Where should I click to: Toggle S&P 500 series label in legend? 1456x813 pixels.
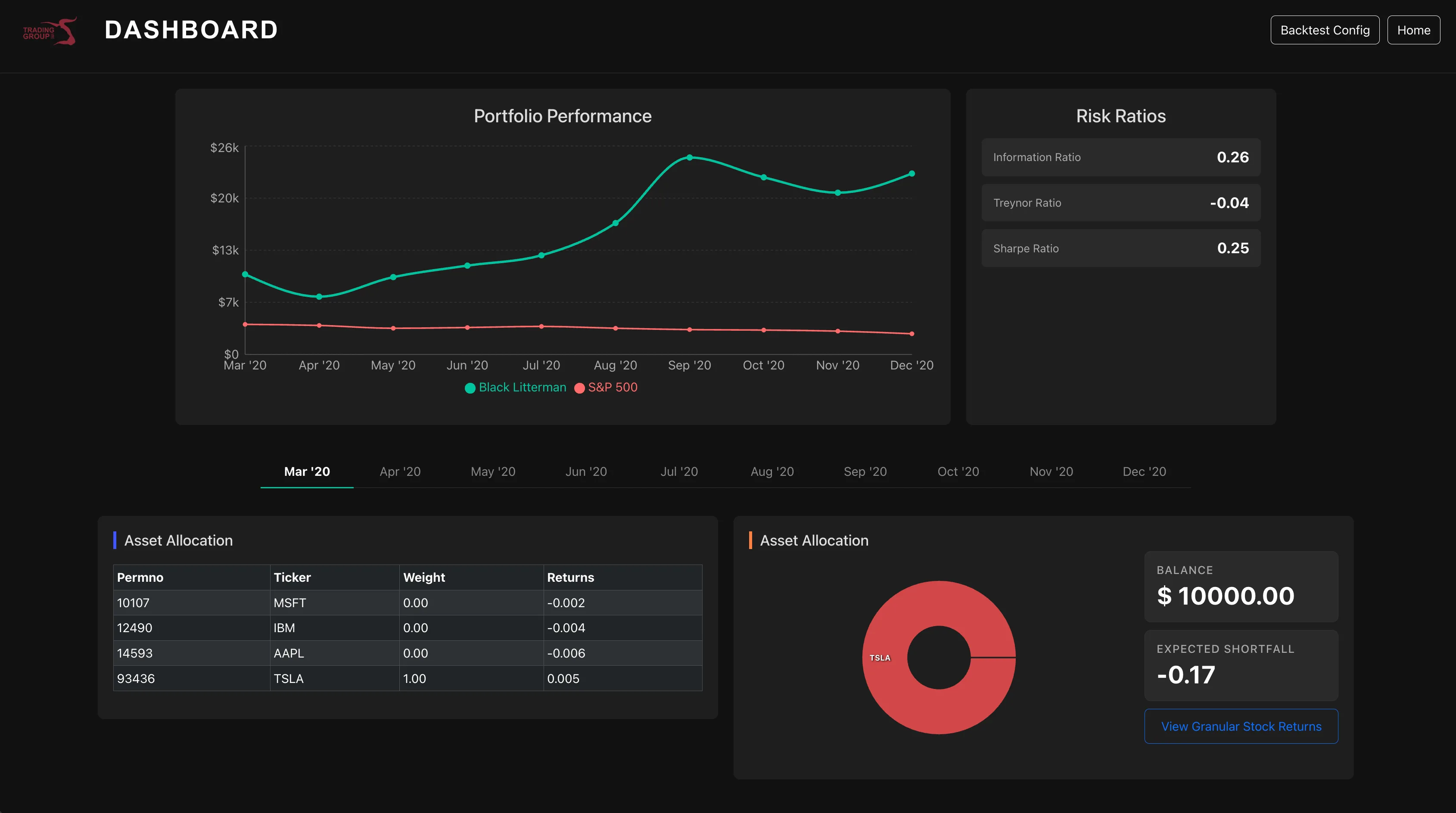613,388
